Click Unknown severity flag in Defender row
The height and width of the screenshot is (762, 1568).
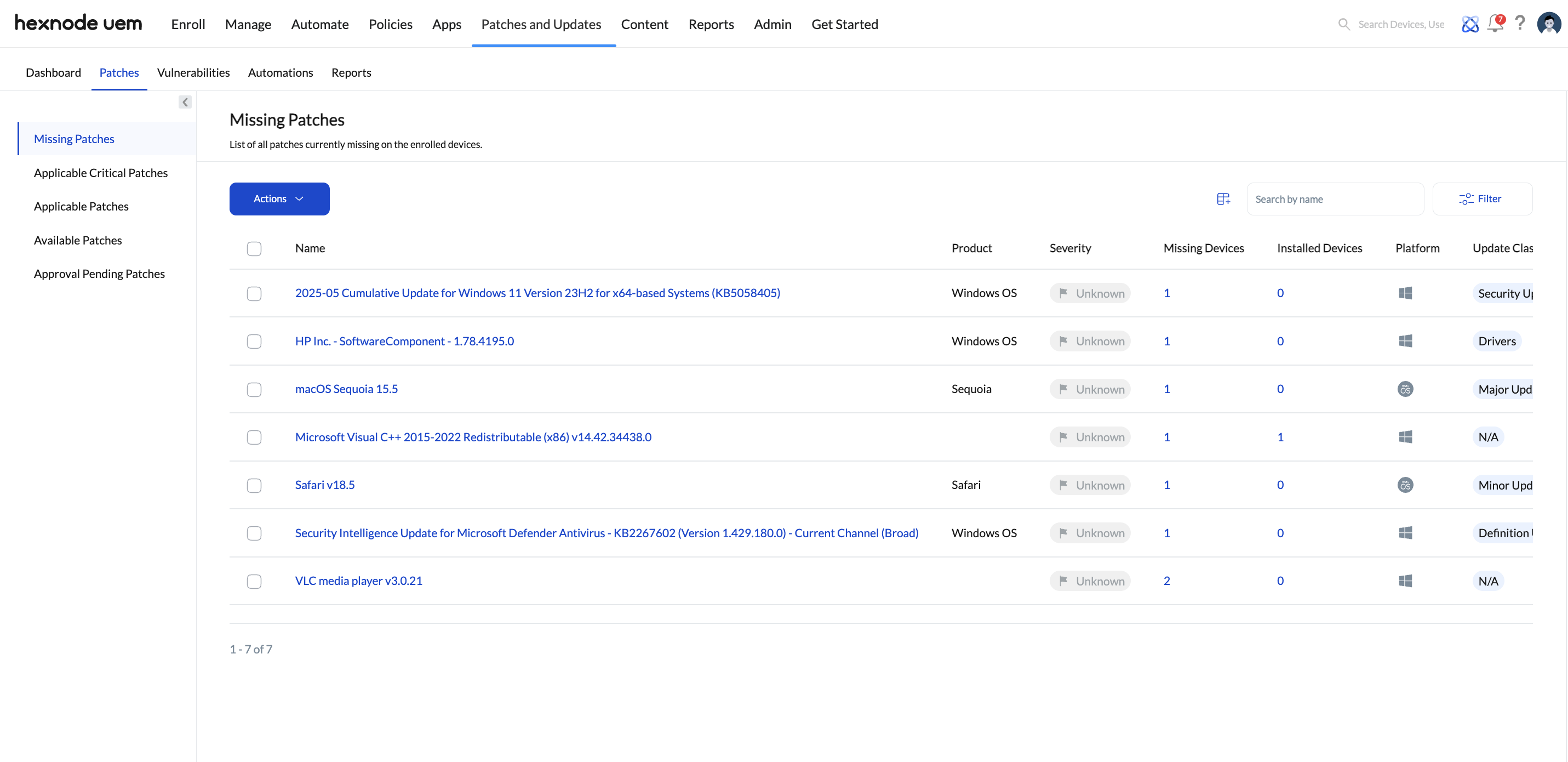pyautogui.click(x=1090, y=533)
